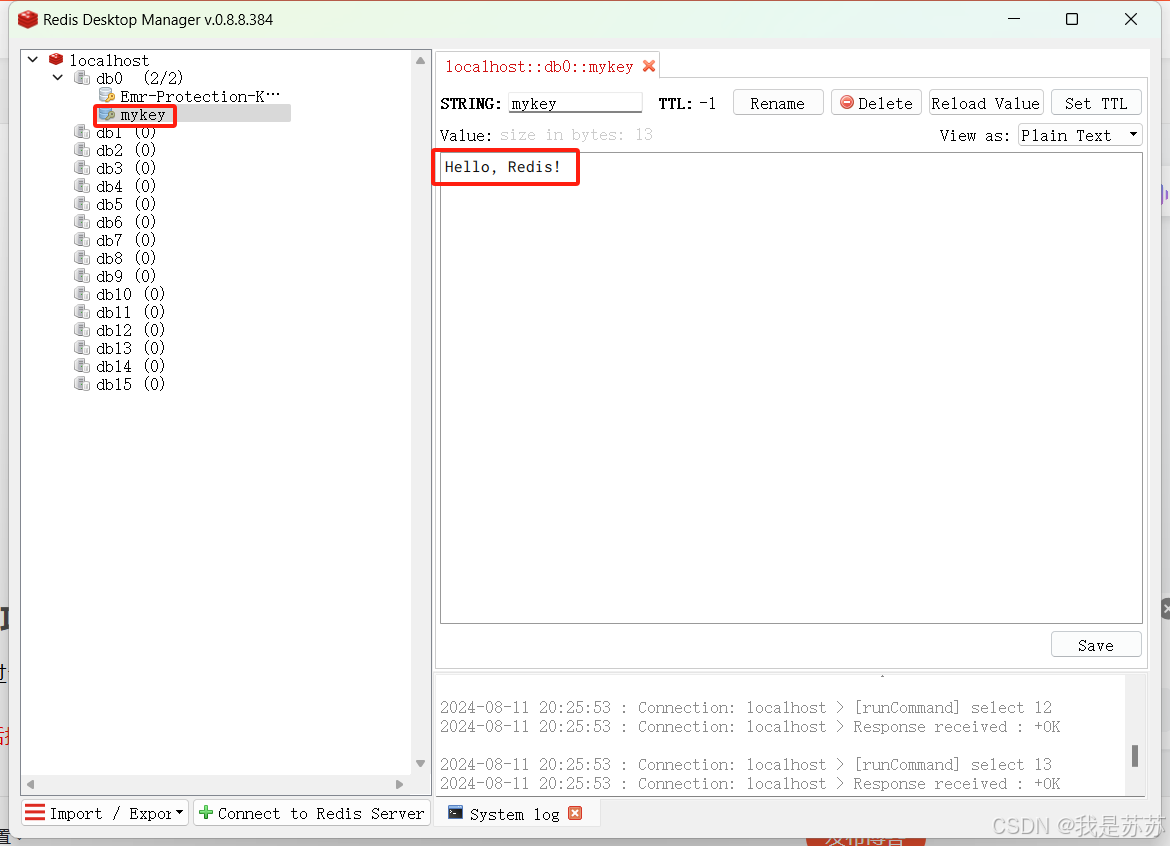Click the db9 database icon
1170x846 pixels.
pyautogui.click(x=82, y=275)
